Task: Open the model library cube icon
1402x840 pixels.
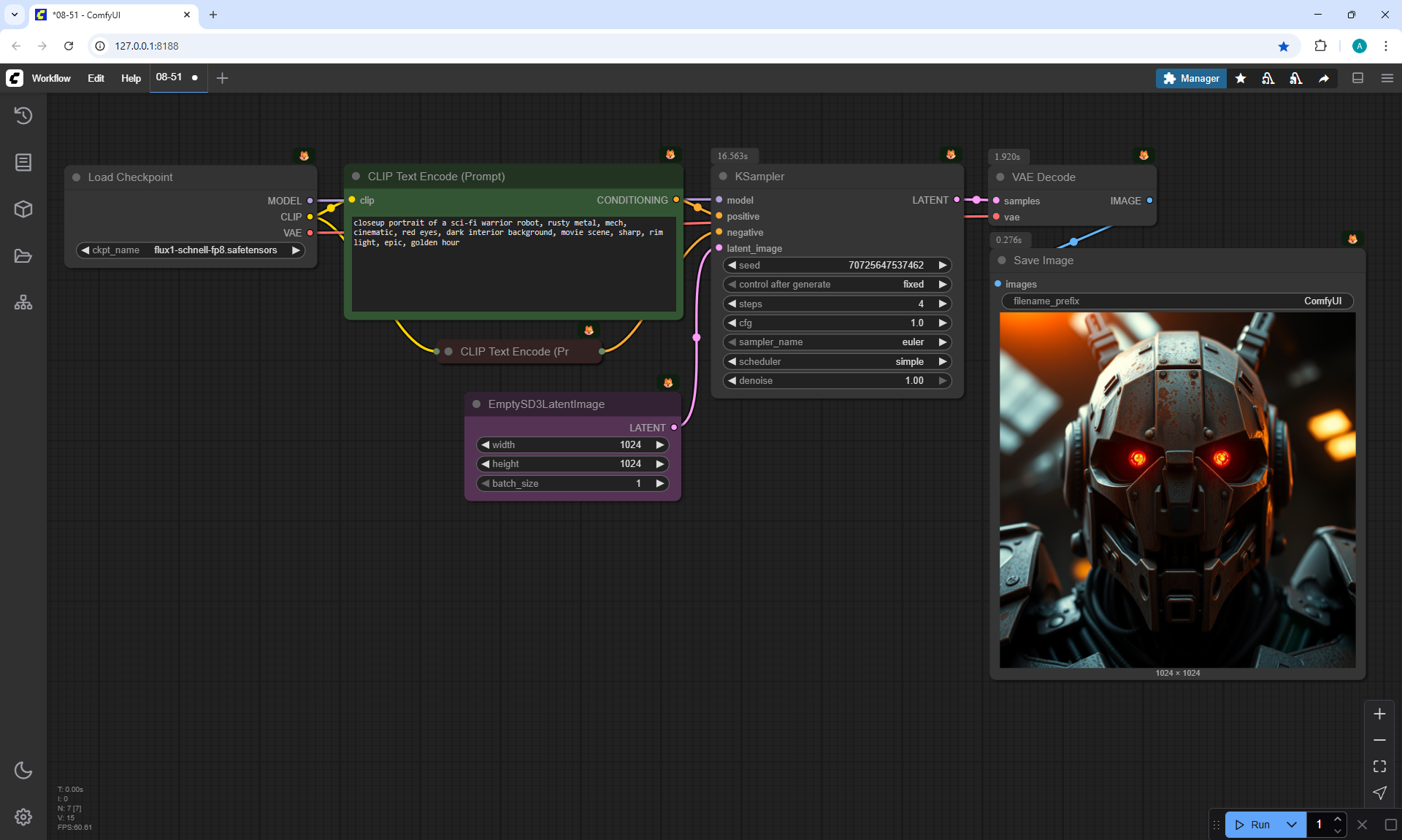Action: point(23,209)
